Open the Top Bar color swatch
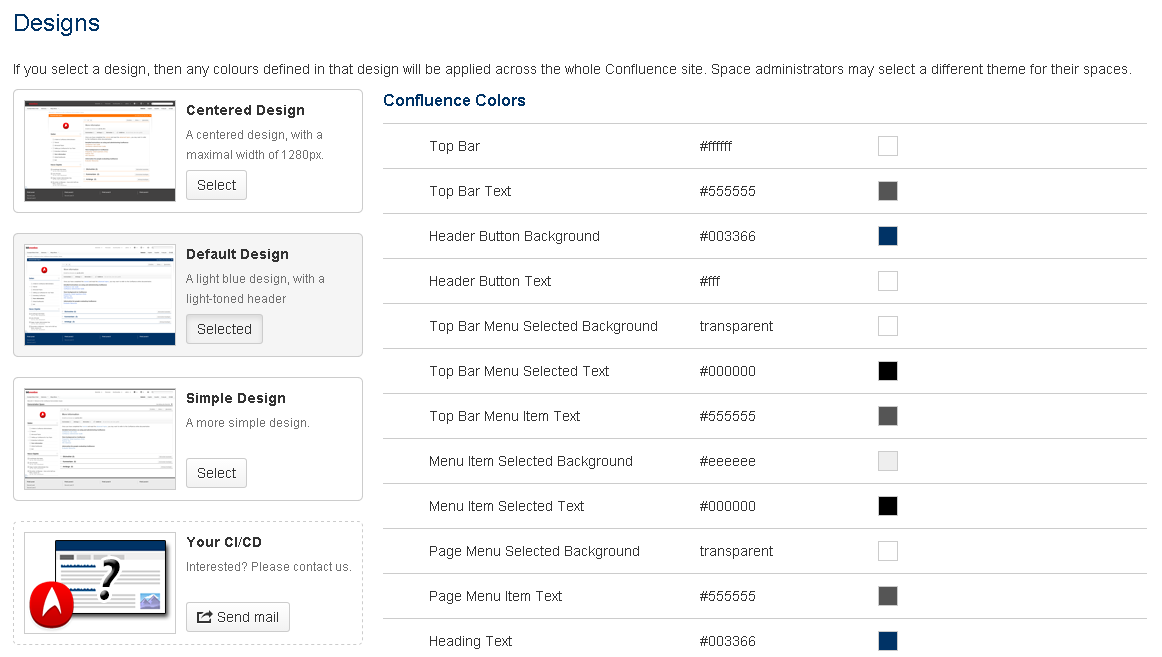Screen dimensions: 1162x657 888,146
